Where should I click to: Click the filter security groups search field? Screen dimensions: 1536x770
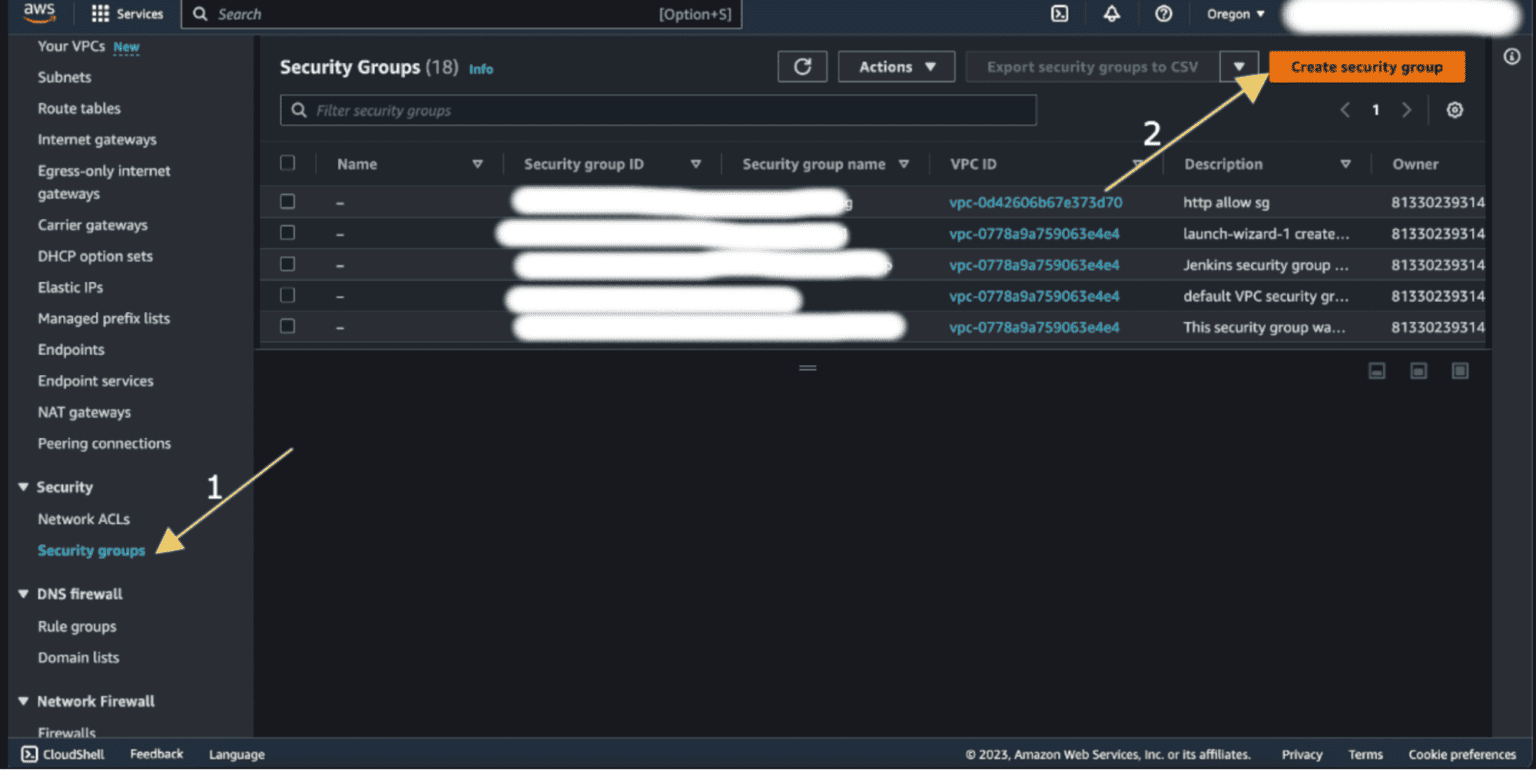point(658,110)
